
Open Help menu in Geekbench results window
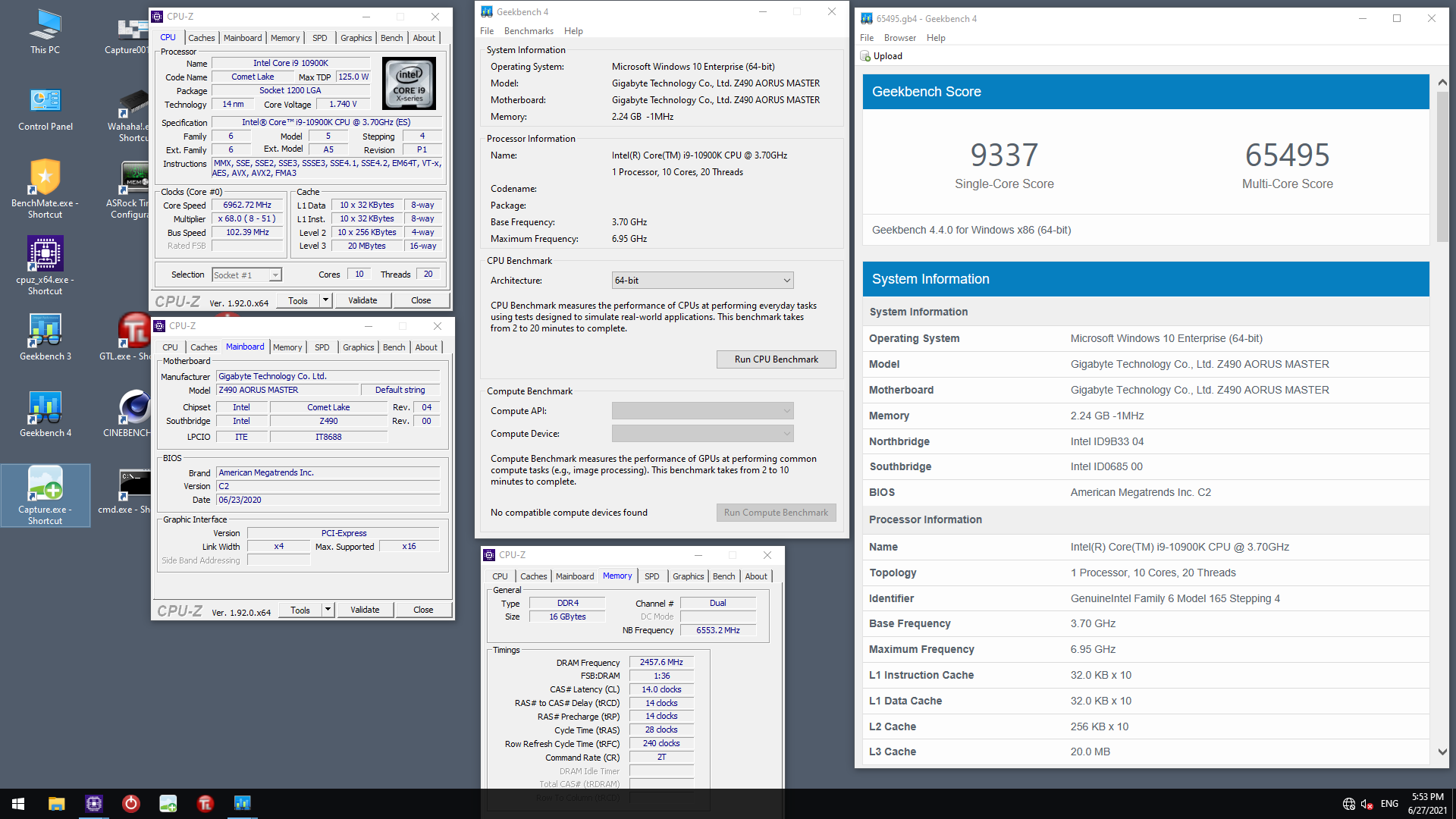point(936,38)
